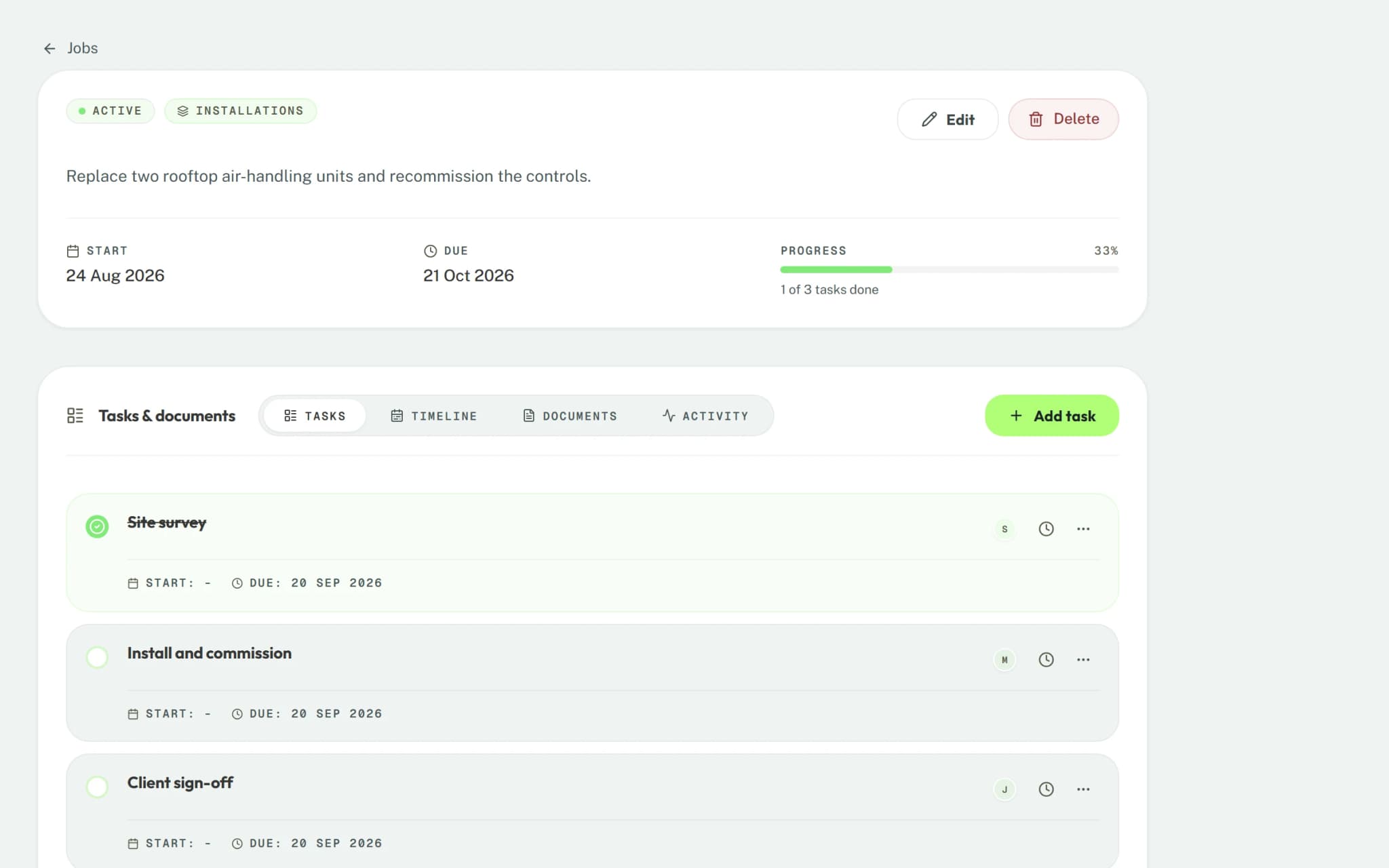1389x868 pixels.
Task: Click the clock icon on Client sign-off row
Action: coord(1046,789)
